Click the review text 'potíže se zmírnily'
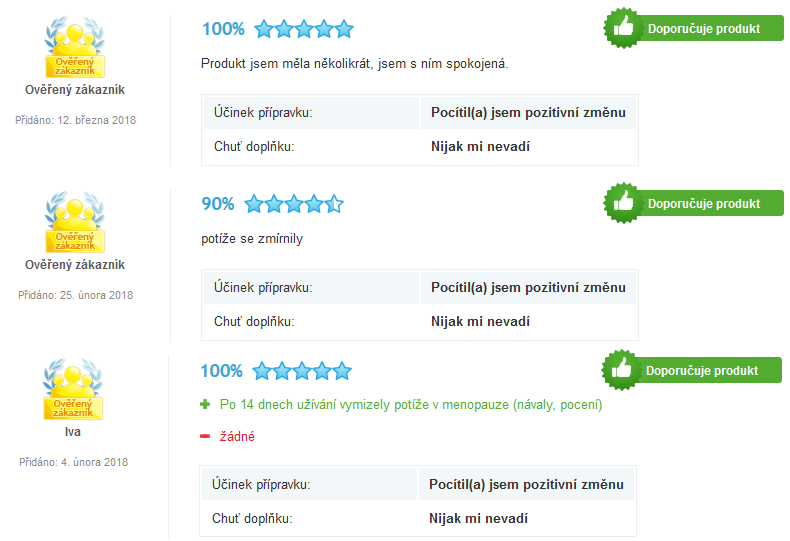The width and height of the screenshot is (790, 541). pyautogui.click(x=252, y=238)
